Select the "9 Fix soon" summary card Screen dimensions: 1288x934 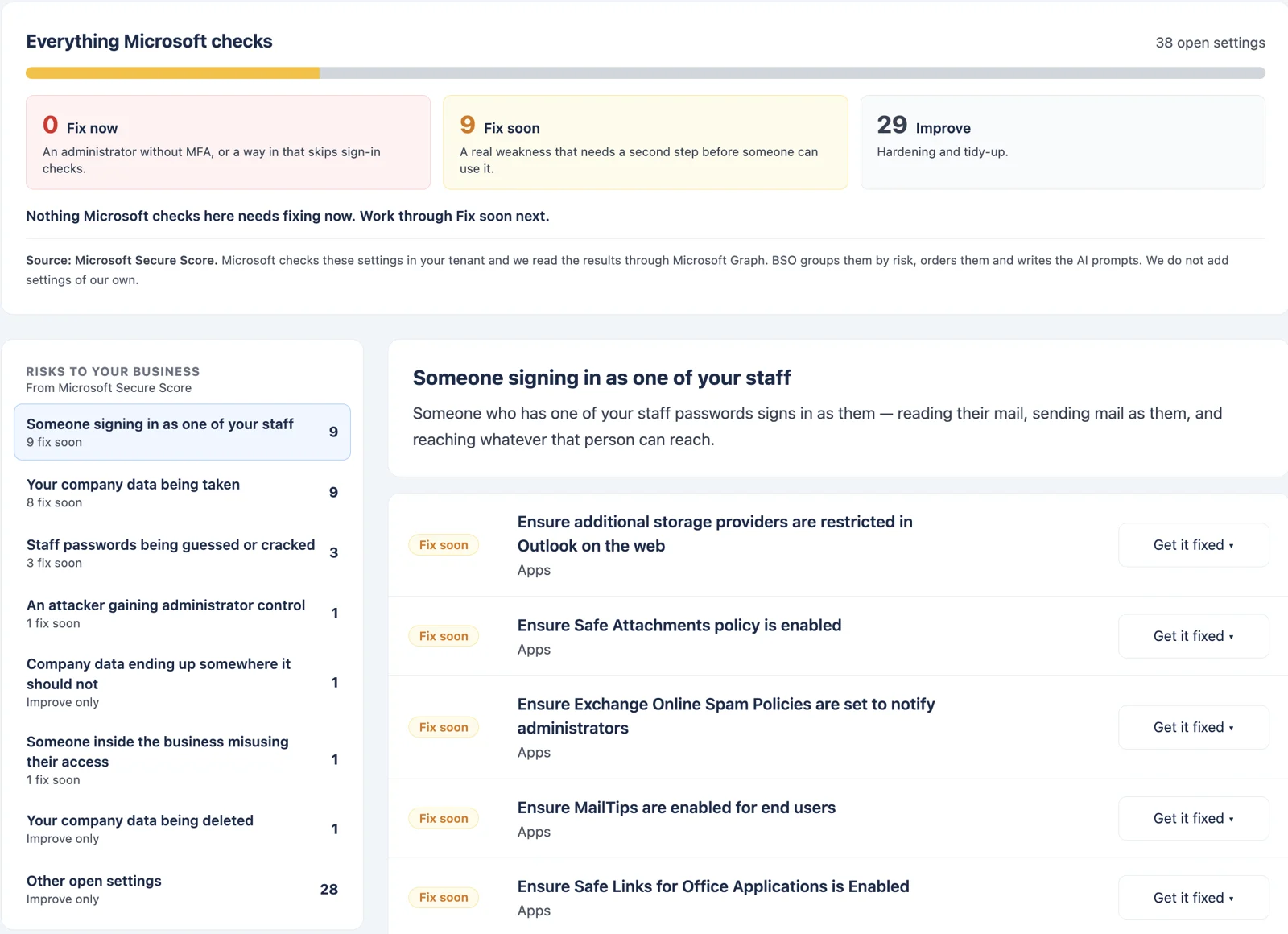pyautogui.click(x=645, y=143)
